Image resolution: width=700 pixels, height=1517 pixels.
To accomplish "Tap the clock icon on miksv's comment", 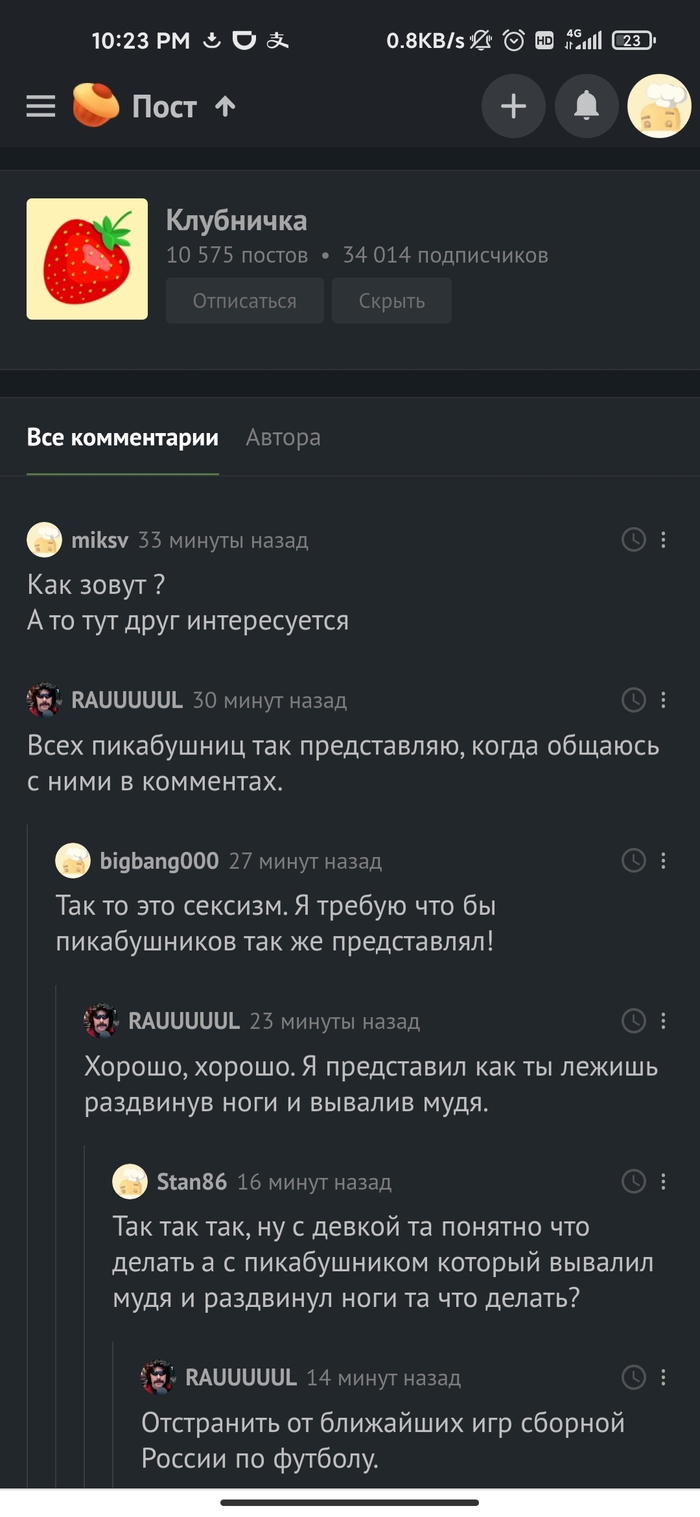I will click(633, 539).
